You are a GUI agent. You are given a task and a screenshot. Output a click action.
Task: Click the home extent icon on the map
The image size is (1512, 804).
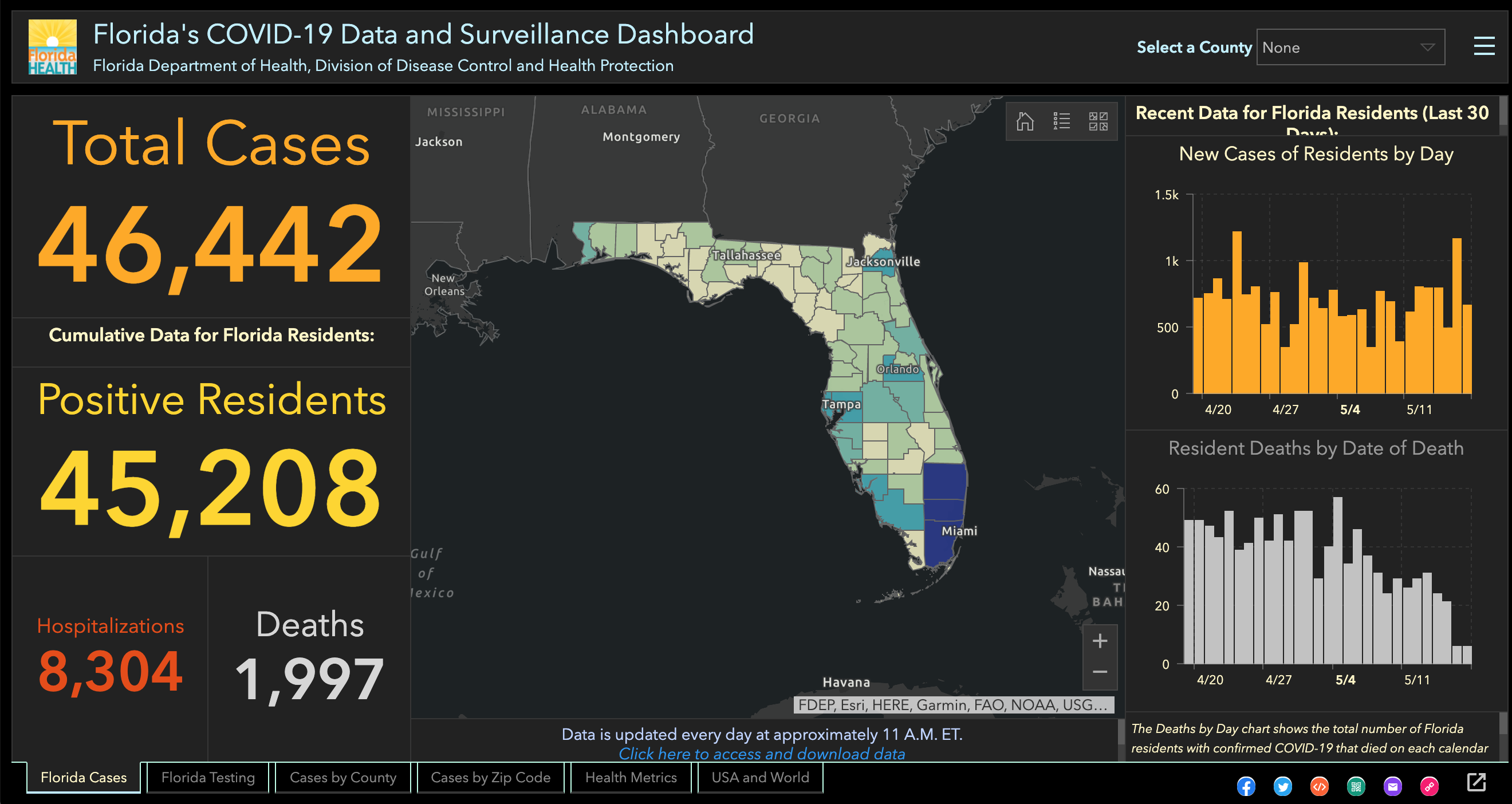[x=1025, y=121]
